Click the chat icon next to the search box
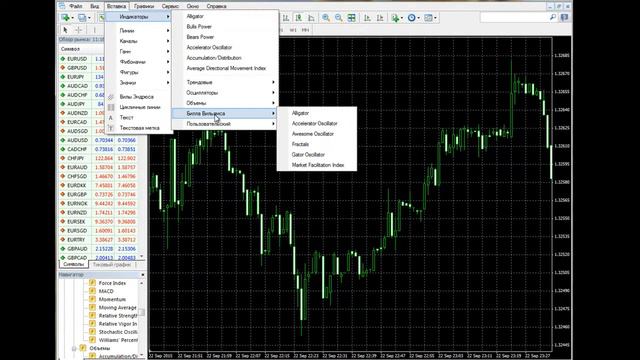 pos(564,17)
